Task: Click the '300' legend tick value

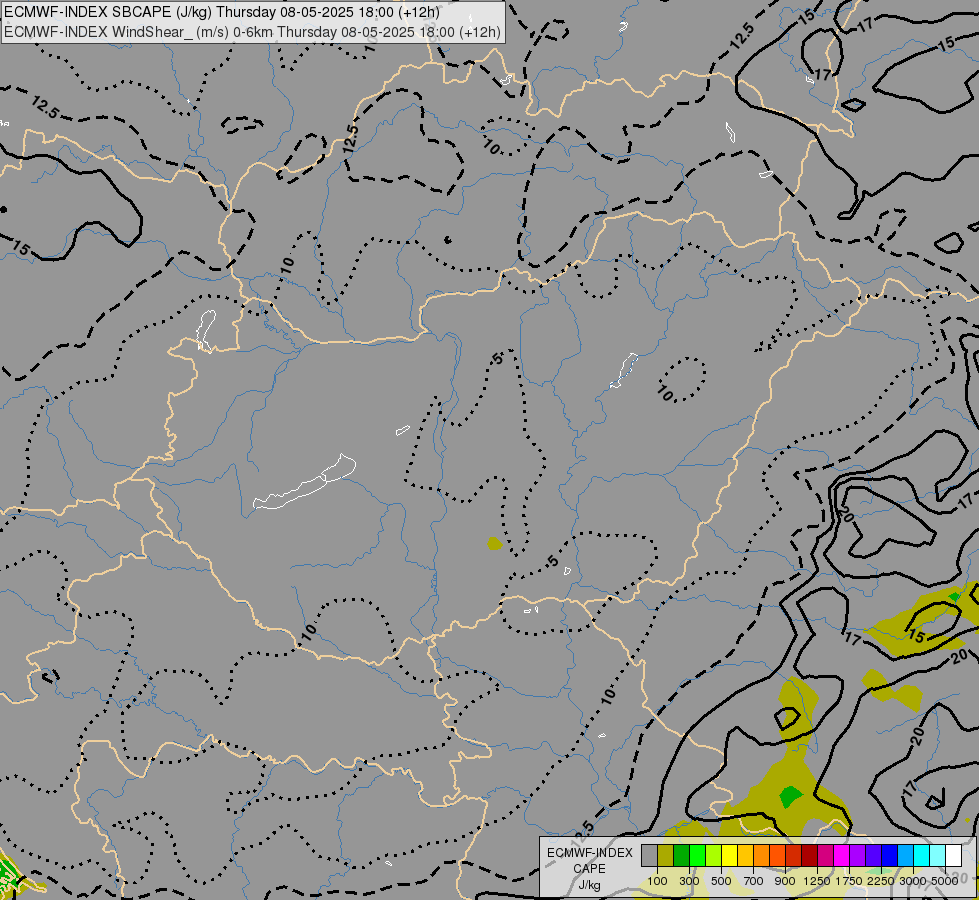Action: tap(689, 881)
